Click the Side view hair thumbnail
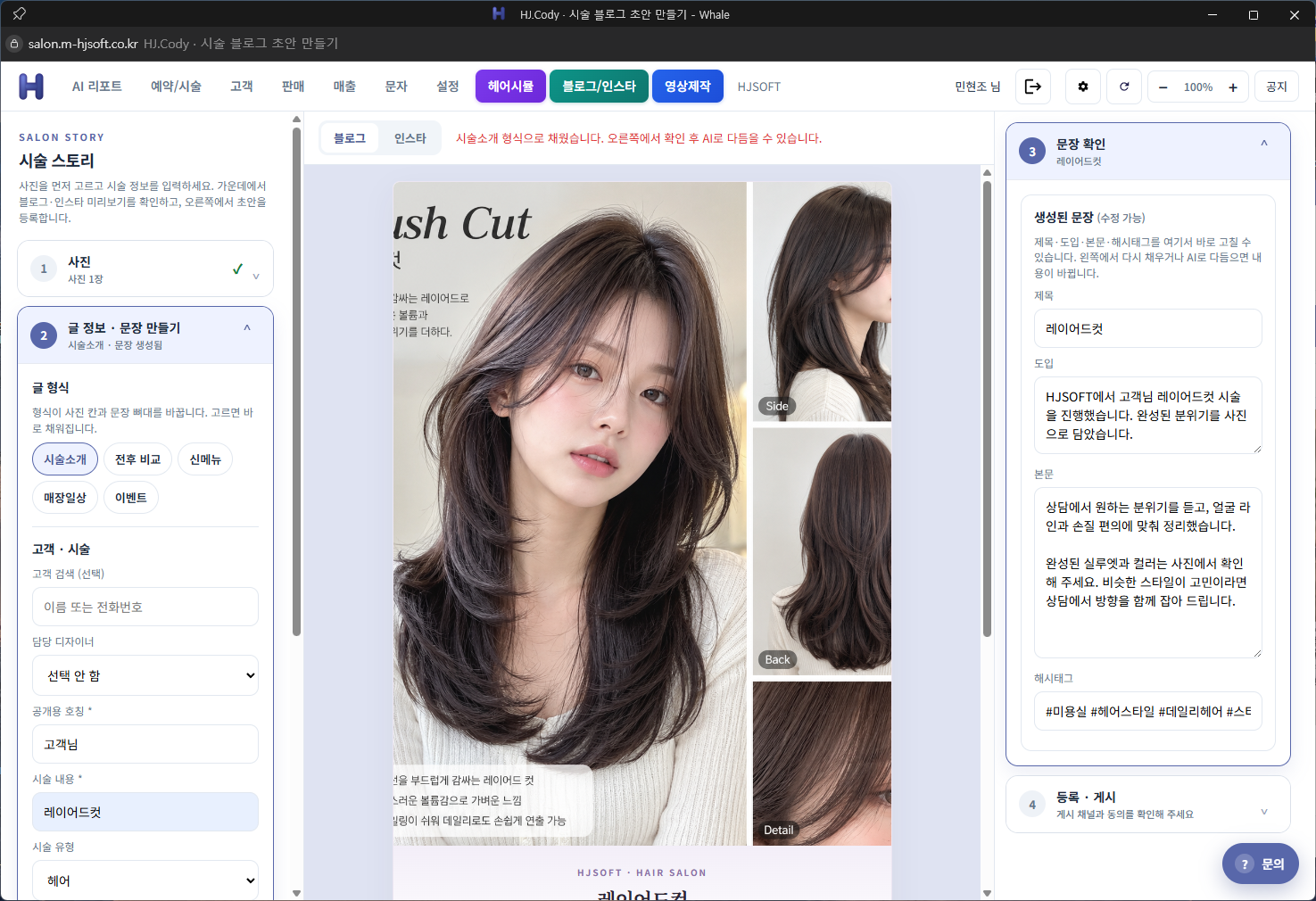 822,302
